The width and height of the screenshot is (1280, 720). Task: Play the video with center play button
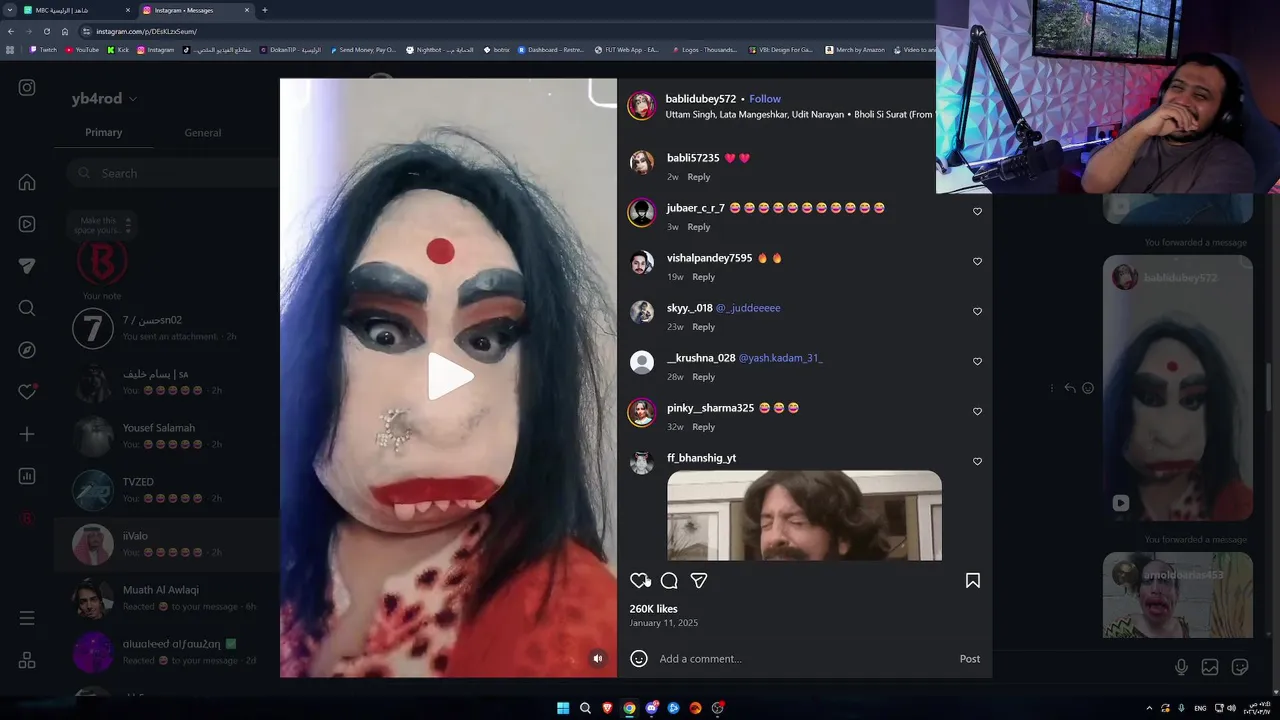450,377
